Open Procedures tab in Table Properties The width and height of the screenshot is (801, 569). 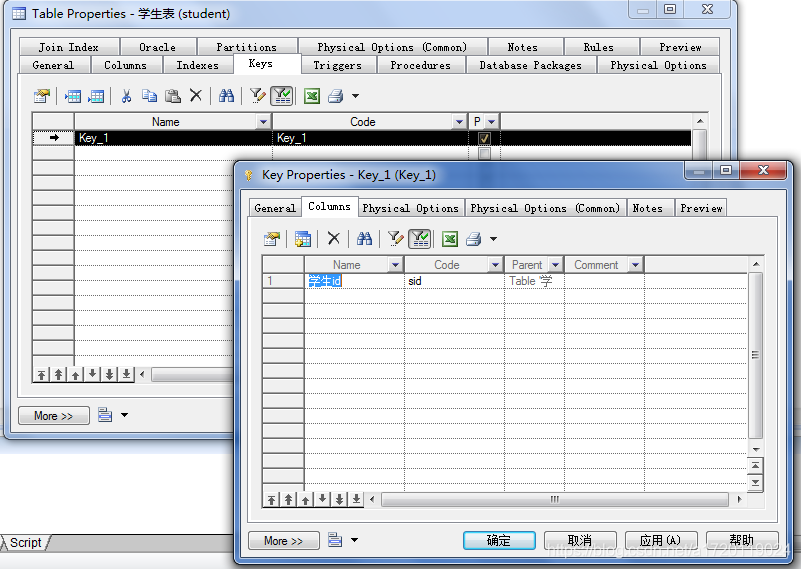pyautogui.click(x=421, y=65)
